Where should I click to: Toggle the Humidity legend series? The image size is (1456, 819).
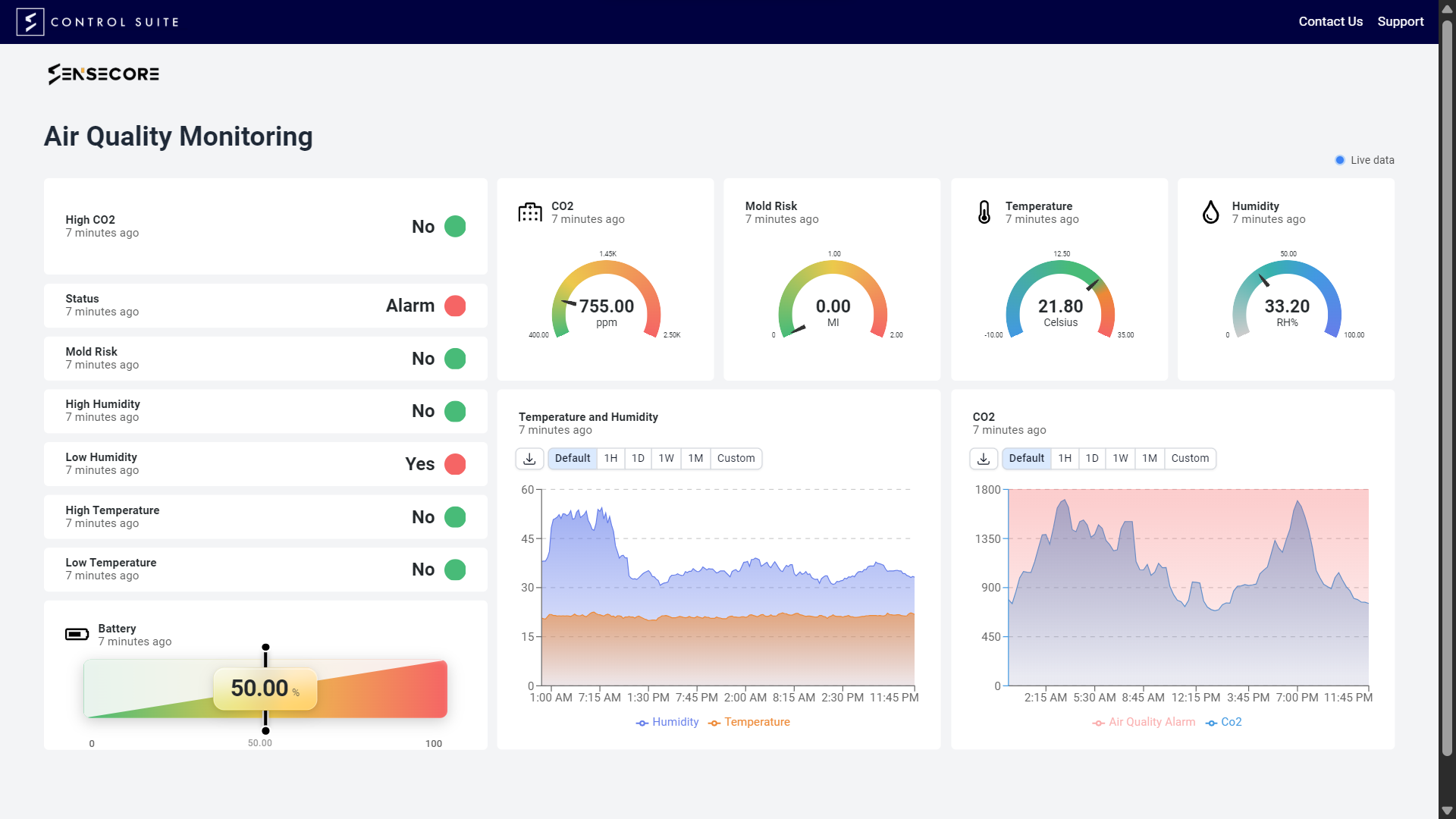[667, 722]
